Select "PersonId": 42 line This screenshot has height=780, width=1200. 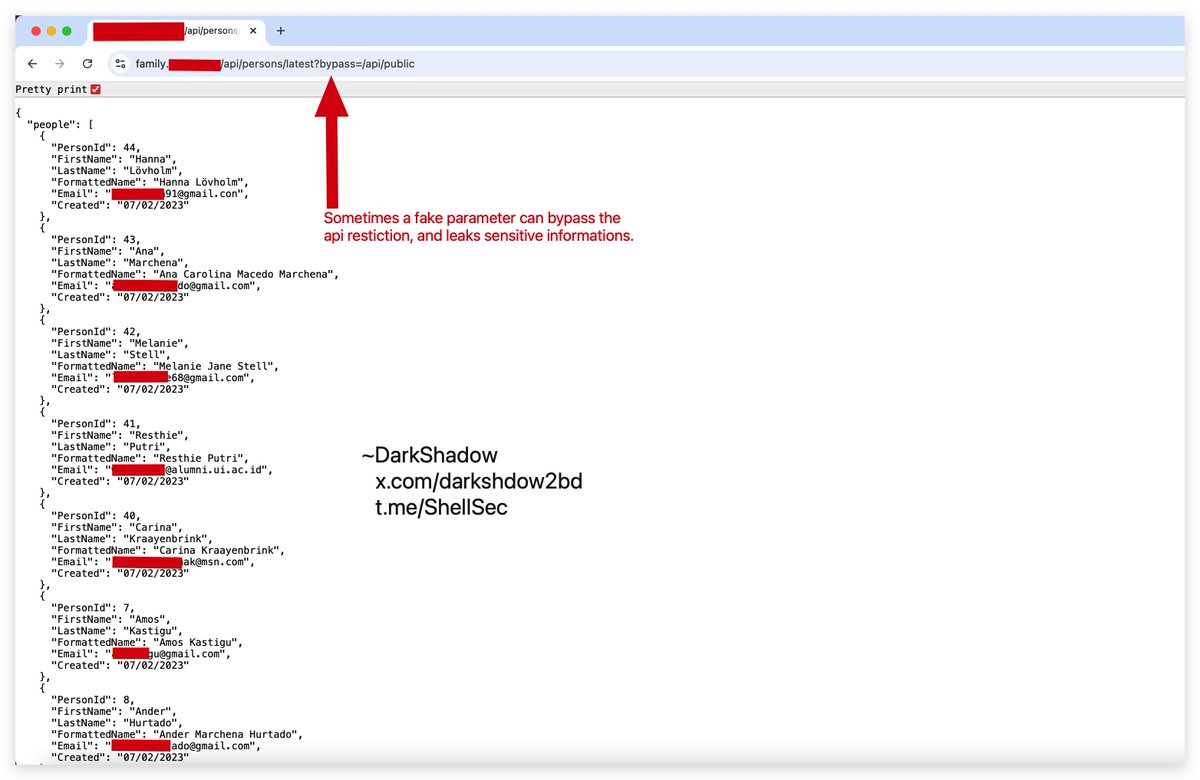click(96, 331)
